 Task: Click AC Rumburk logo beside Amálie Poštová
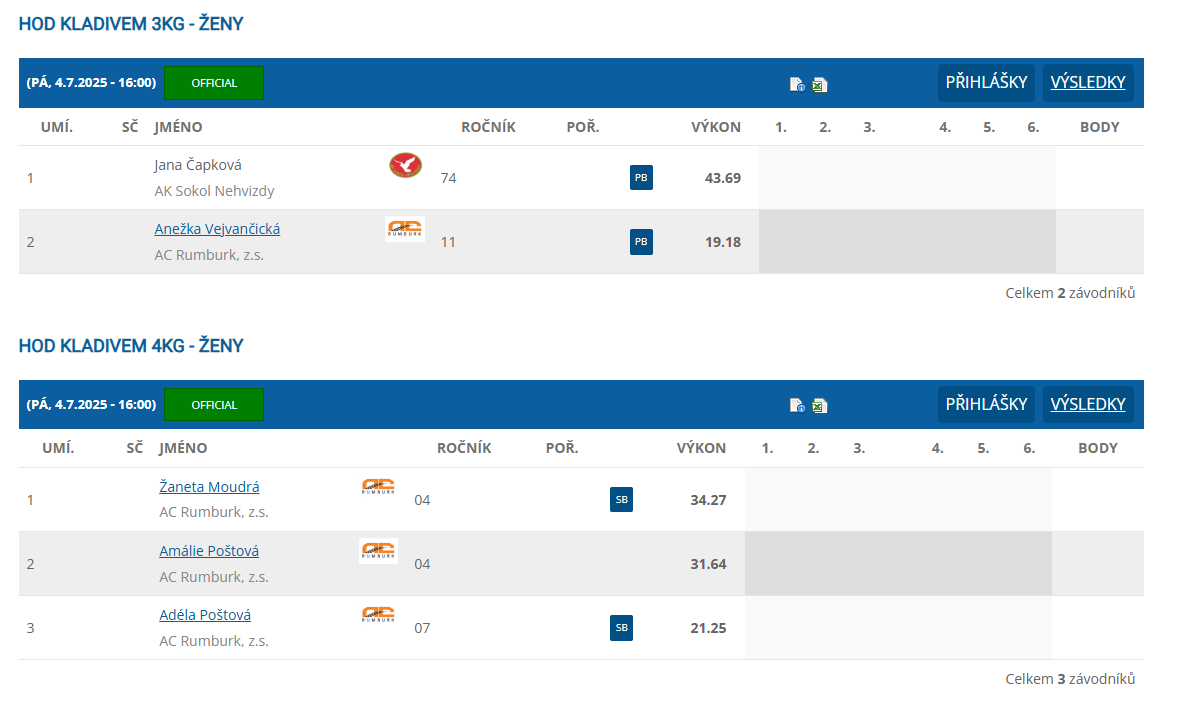[x=379, y=551]
